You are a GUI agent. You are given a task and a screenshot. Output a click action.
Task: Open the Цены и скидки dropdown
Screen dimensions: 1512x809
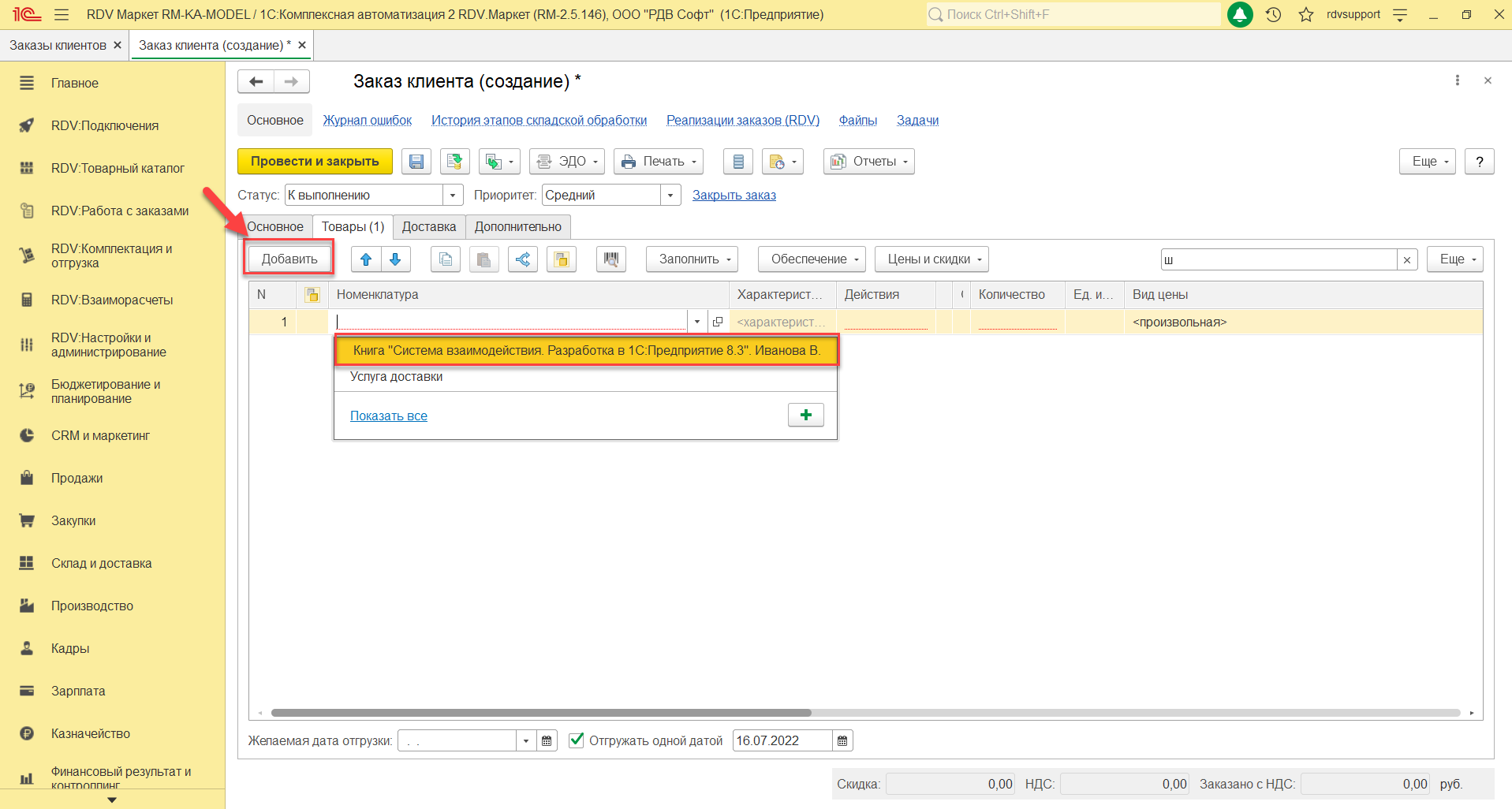931,259
